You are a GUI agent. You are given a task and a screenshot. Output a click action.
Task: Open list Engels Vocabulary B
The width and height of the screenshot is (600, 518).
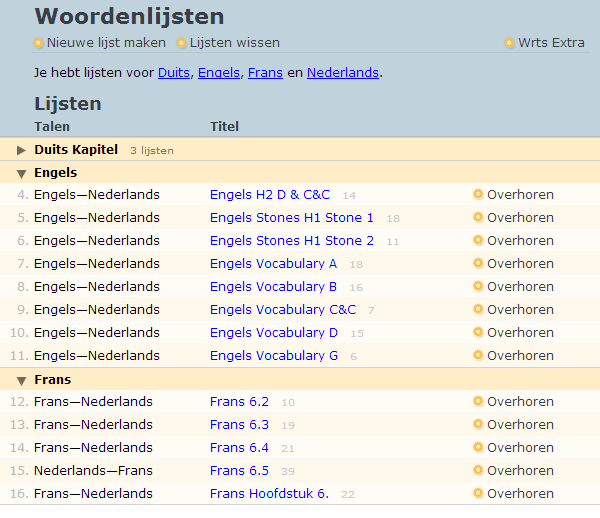273,287
